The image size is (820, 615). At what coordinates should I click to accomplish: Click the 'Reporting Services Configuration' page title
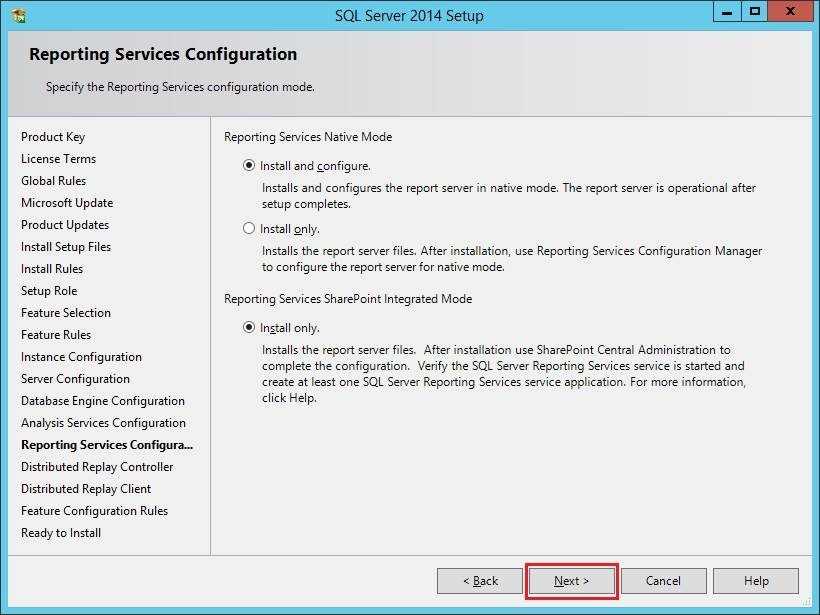coord(163,54)
